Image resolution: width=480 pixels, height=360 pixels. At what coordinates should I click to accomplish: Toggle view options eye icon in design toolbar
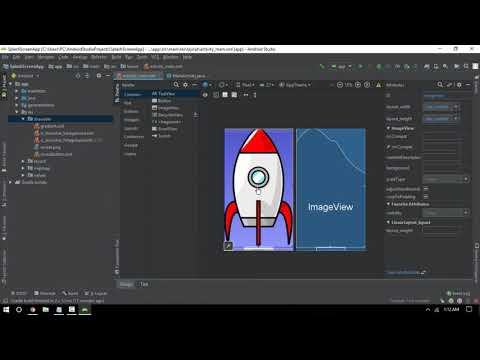coord(205,95)
